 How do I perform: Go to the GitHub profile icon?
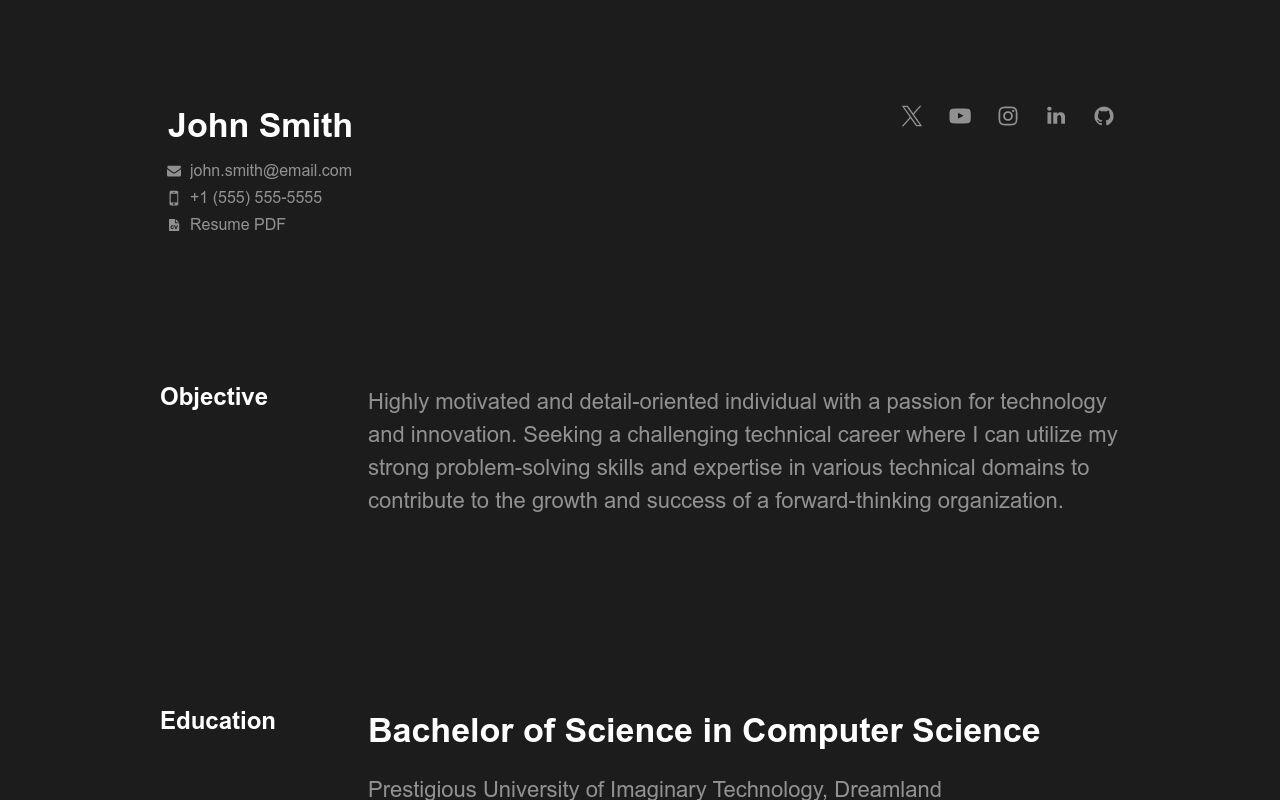tap(1104, 116)
